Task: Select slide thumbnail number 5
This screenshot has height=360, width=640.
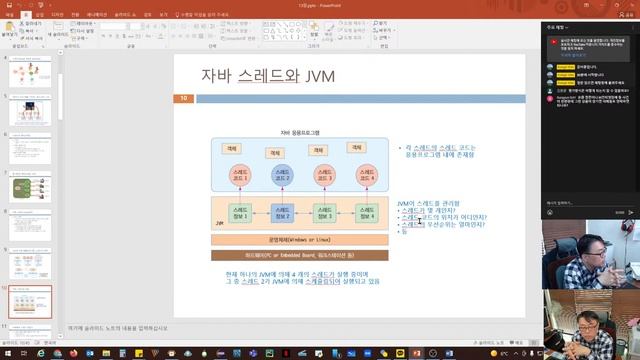Action: click(x=30, y=110)
